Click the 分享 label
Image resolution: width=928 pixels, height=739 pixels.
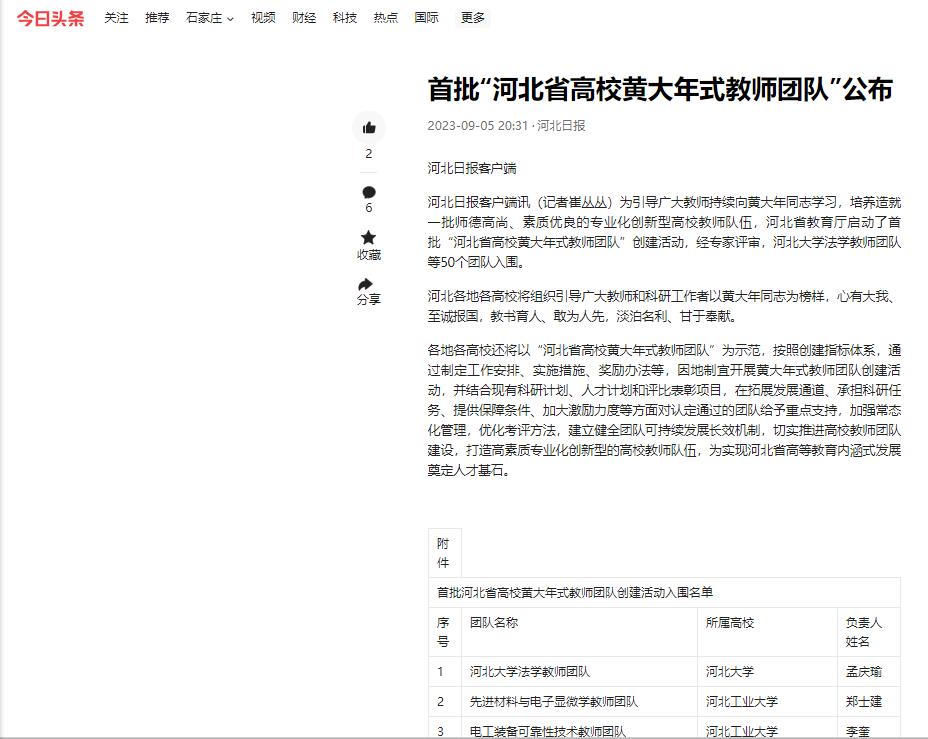click(369, 300)
